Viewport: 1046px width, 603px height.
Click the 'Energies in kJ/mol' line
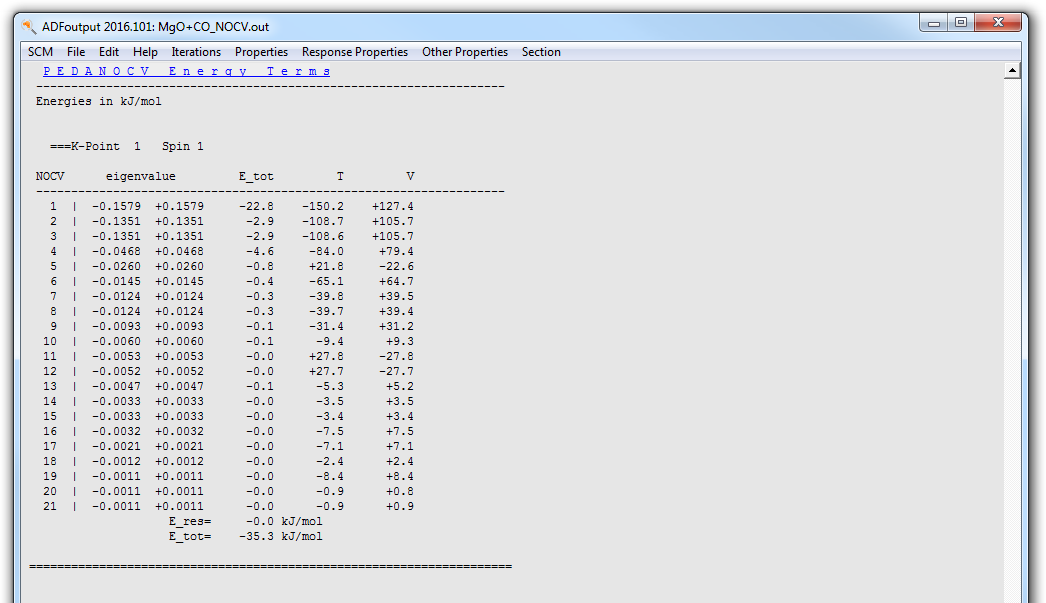click(99, 101)
